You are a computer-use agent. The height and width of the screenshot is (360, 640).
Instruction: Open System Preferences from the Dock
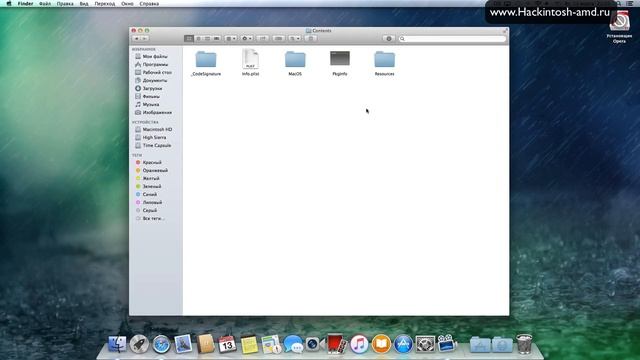click(x=425, y=344)
